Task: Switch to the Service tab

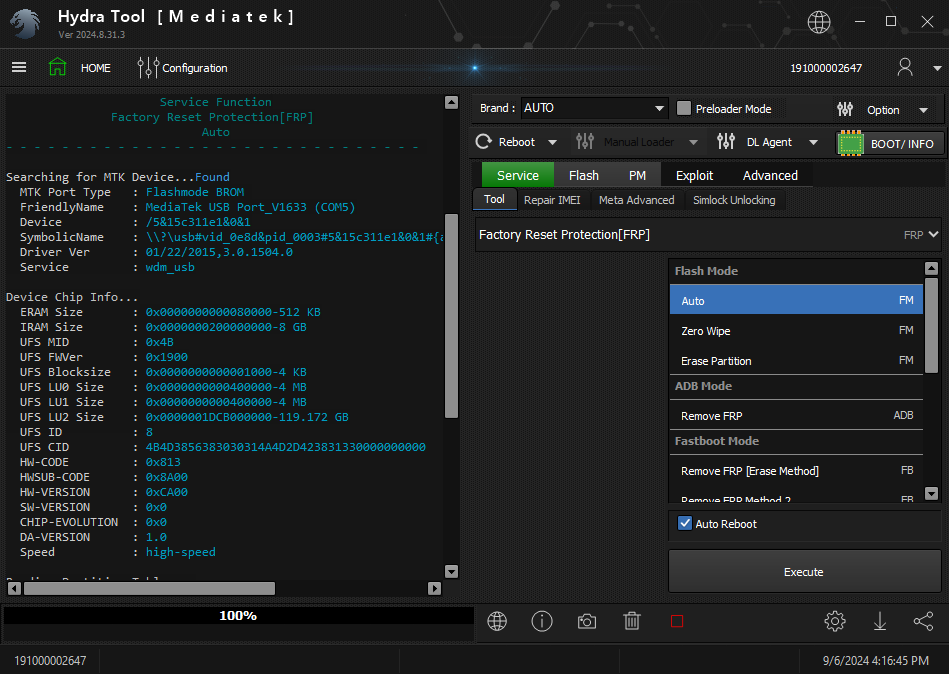Action: 517,175
